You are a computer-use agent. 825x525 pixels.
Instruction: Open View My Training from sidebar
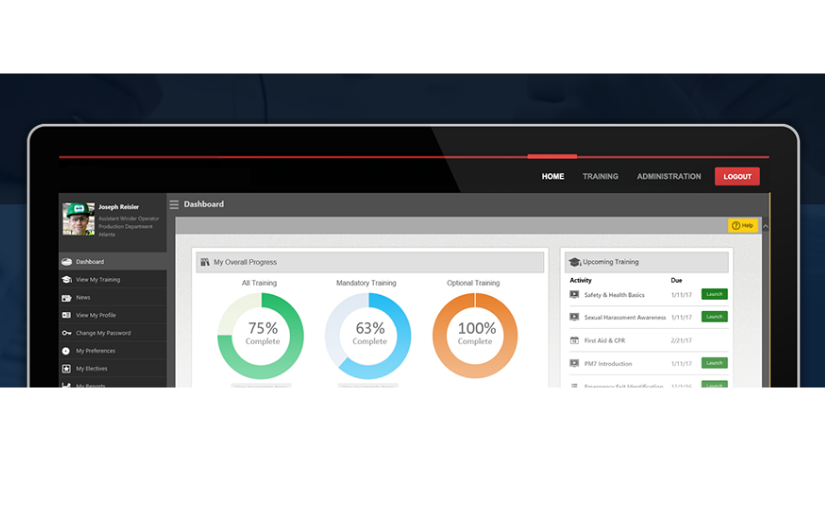(113, 279)
